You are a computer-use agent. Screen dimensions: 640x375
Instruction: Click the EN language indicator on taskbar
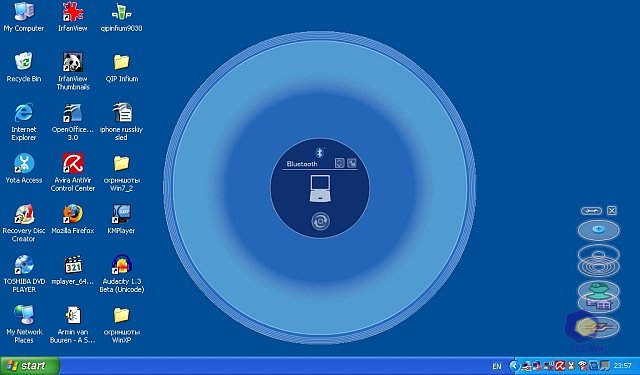coord(497,366)
